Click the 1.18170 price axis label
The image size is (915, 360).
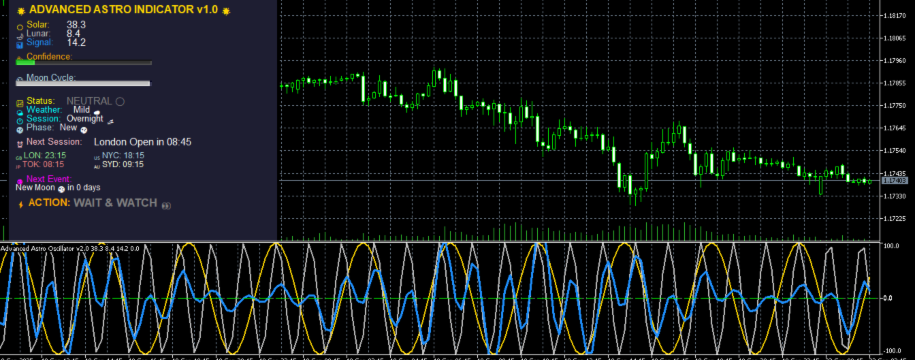click(896, 16)
